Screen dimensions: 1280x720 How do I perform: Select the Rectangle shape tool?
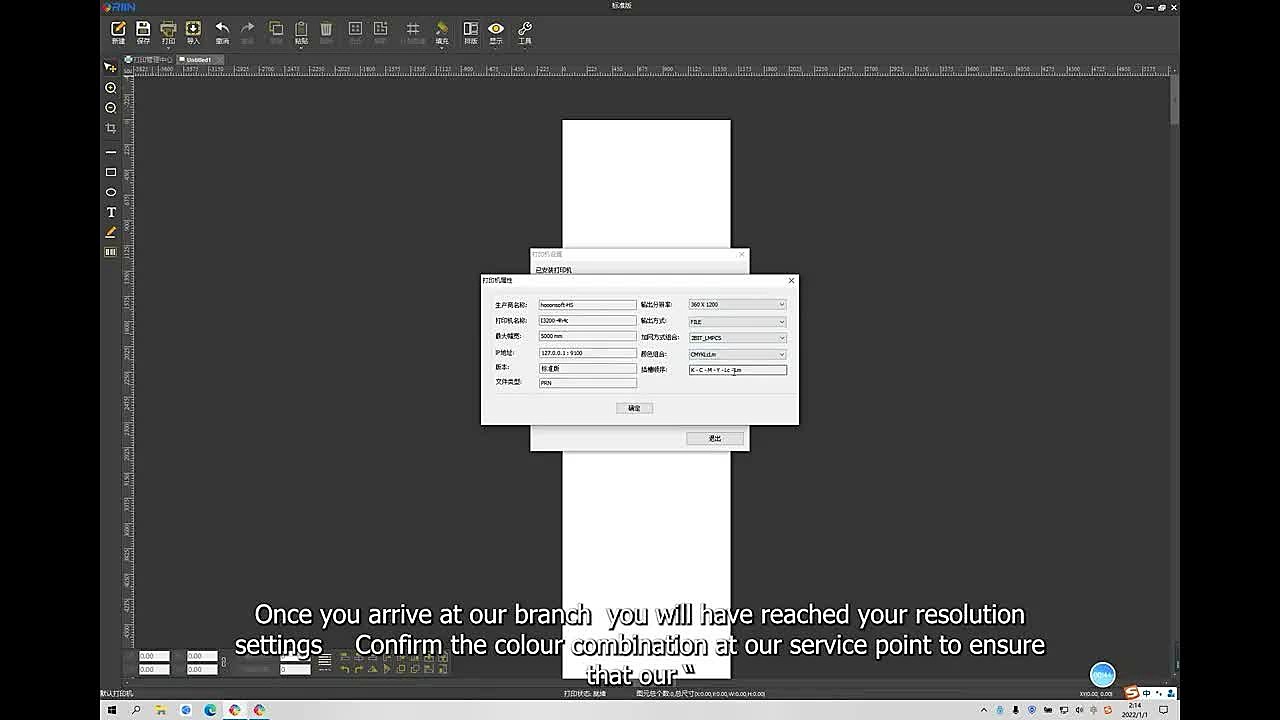point(111,172)
